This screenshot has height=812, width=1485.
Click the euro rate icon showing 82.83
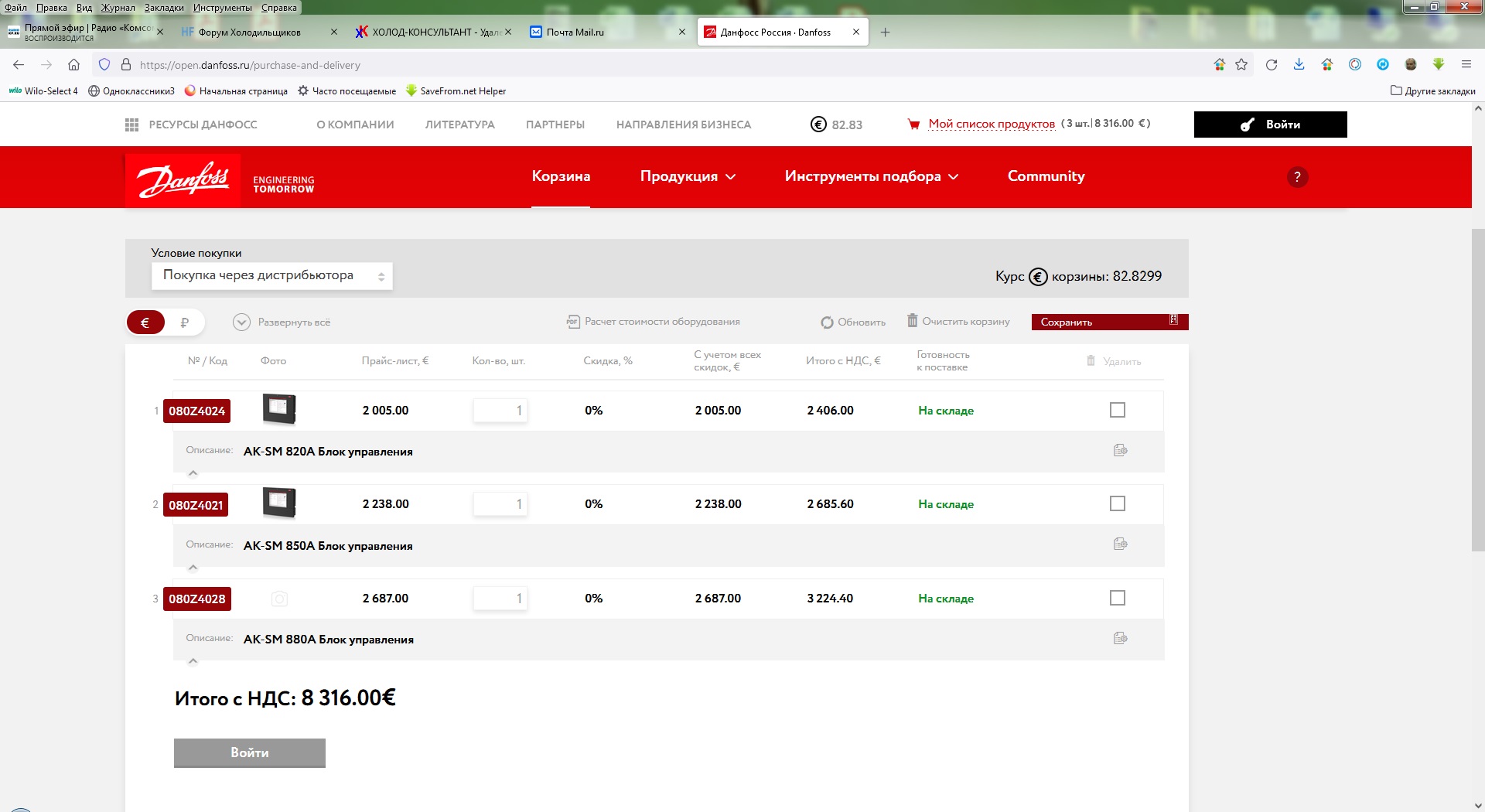click(818, 125)
